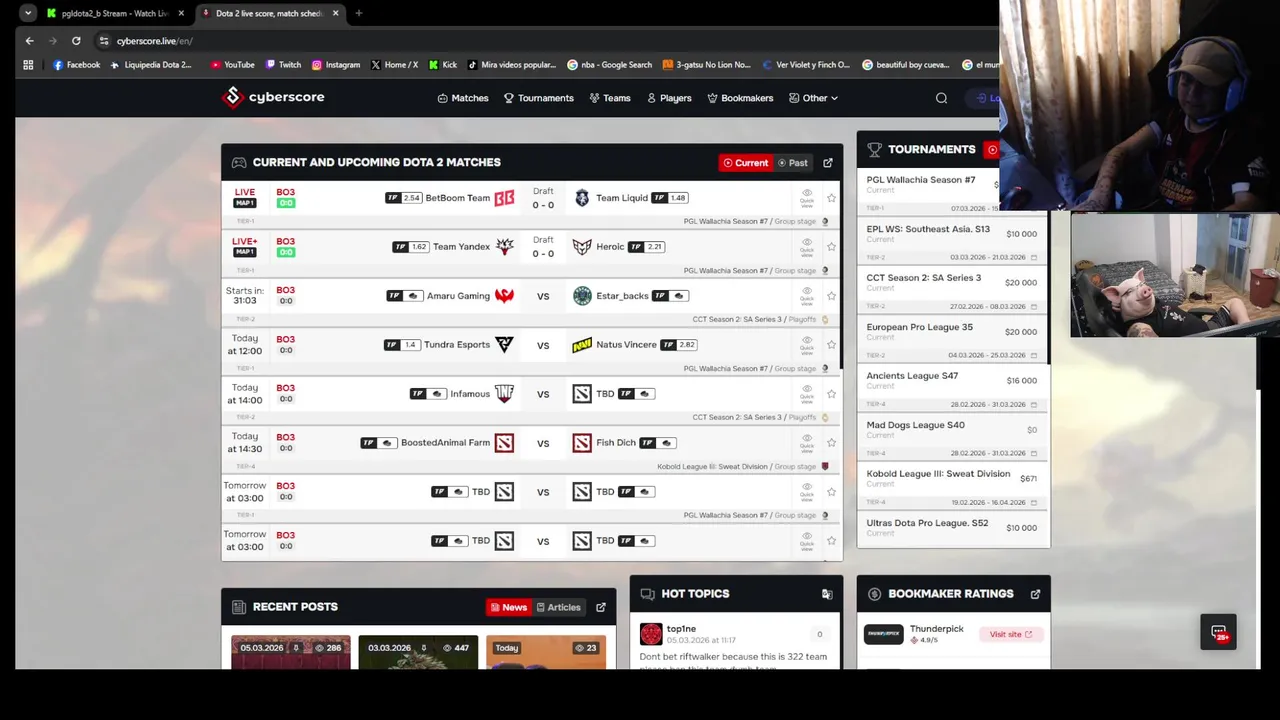The image size is (1280, 720).
Task: Switch Recent Posts to Articles
Action: point(558,607)
